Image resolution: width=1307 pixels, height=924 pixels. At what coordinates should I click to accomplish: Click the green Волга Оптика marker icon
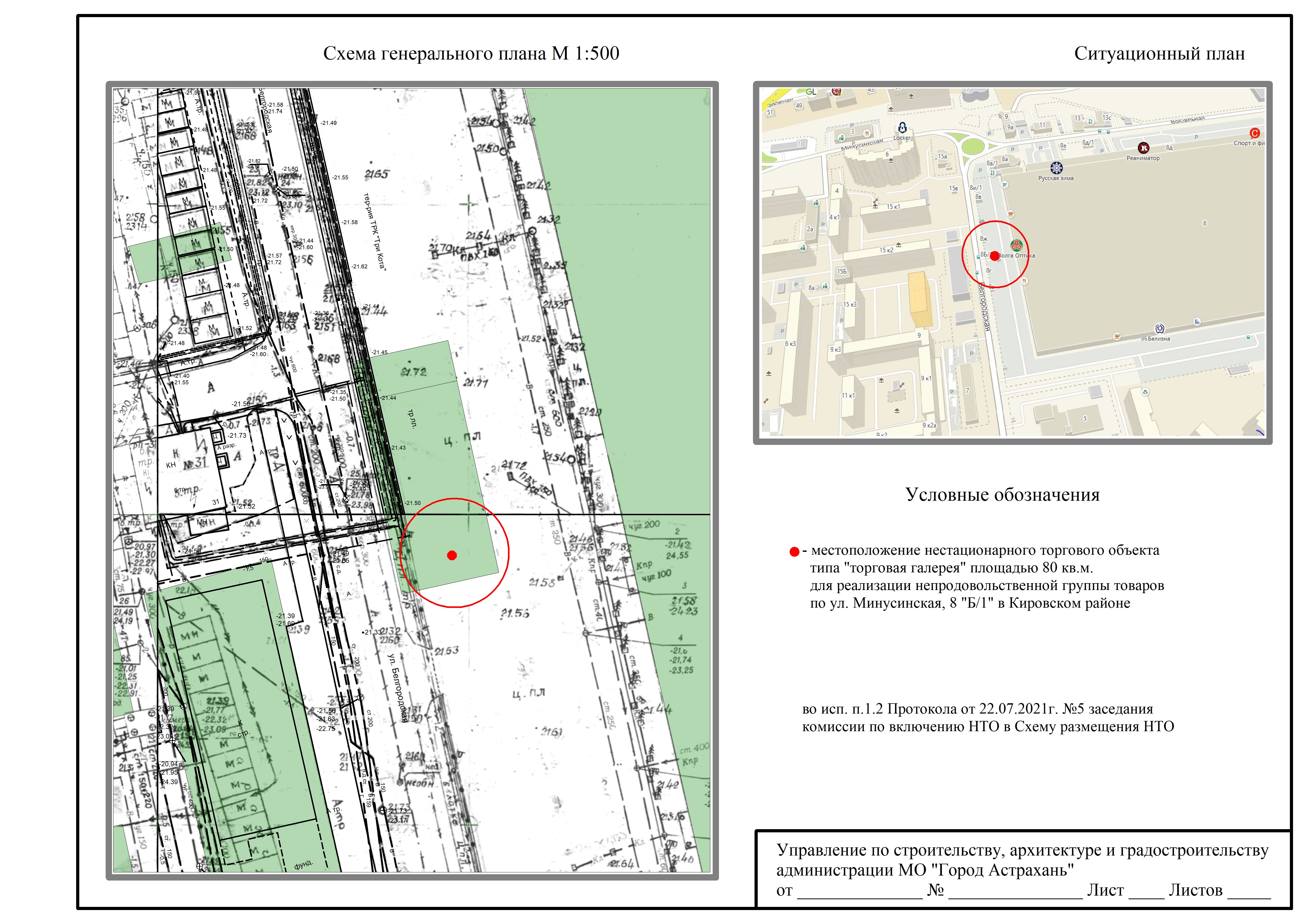pyautogui.click(x=1016, y=245)
